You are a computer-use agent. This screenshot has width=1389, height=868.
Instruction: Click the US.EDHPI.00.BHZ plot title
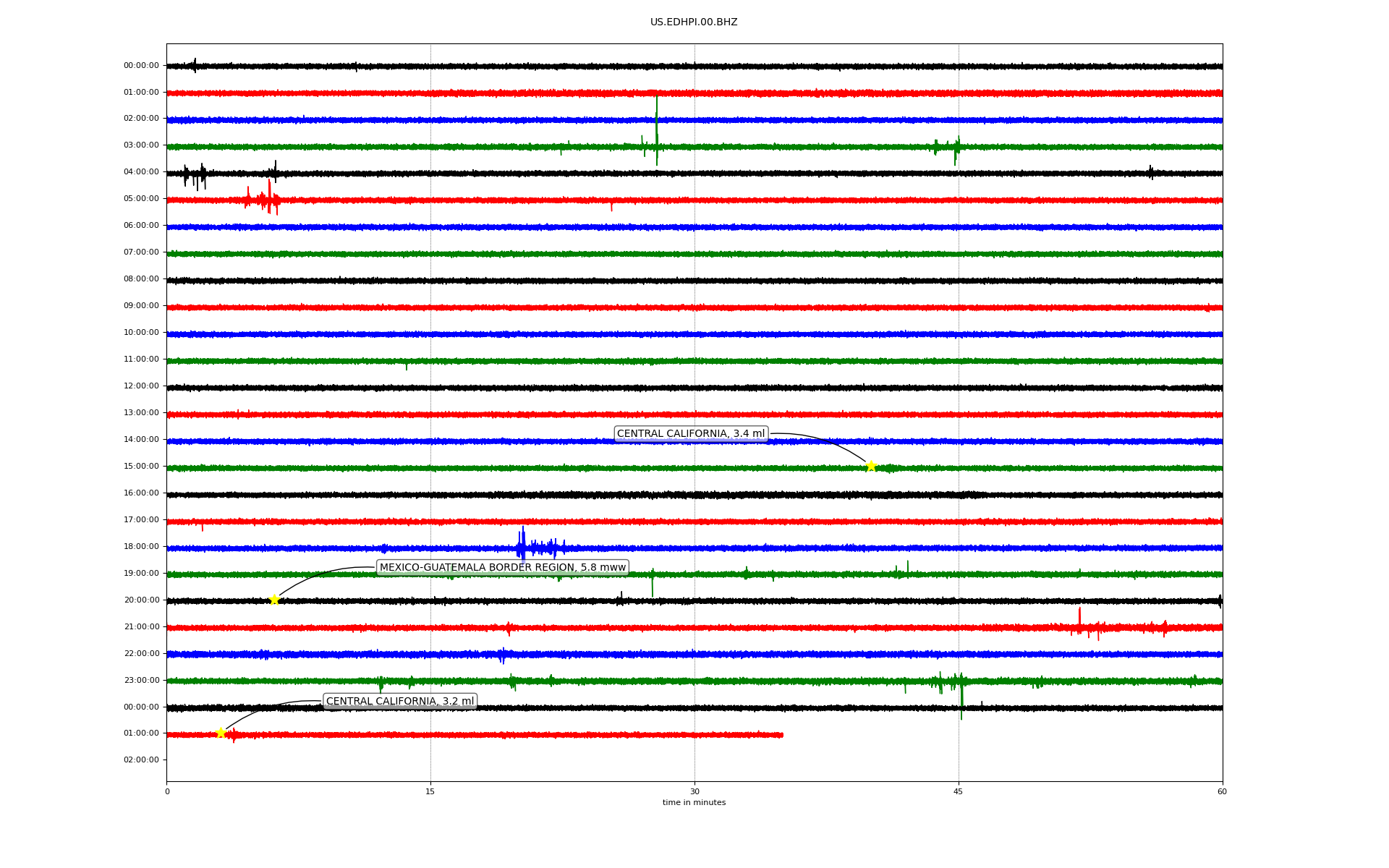coord(694,22)
